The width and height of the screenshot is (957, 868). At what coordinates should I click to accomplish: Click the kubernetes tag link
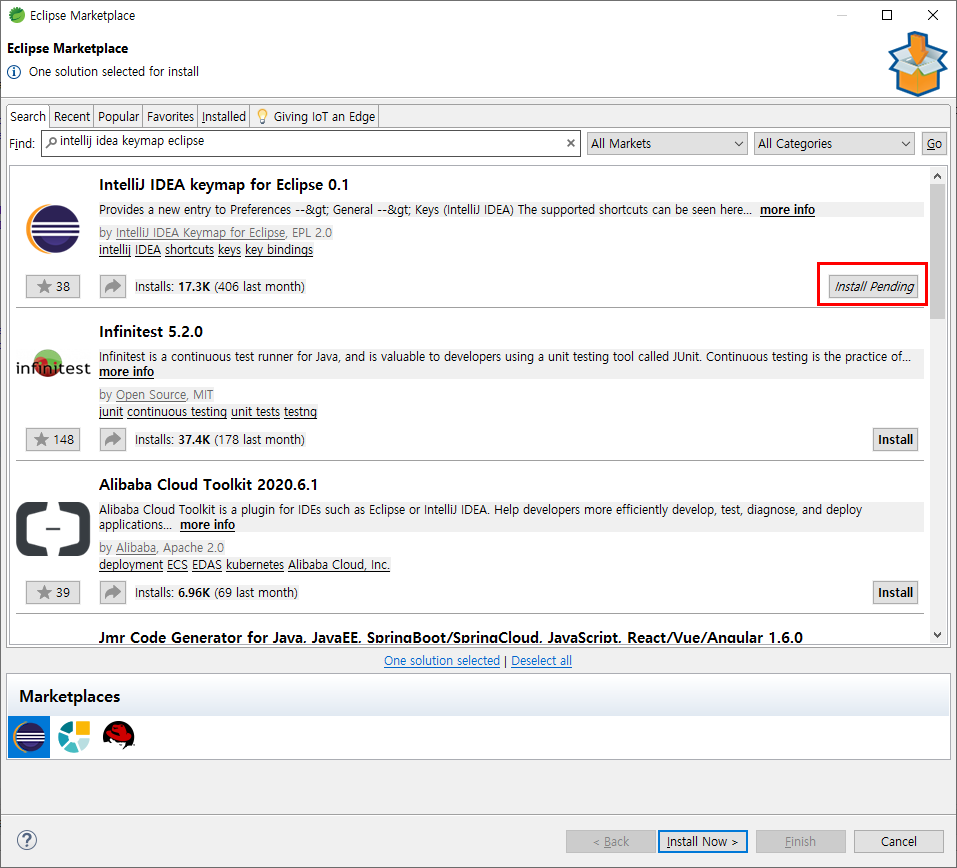pyautogui.click(x=255, y=565)
